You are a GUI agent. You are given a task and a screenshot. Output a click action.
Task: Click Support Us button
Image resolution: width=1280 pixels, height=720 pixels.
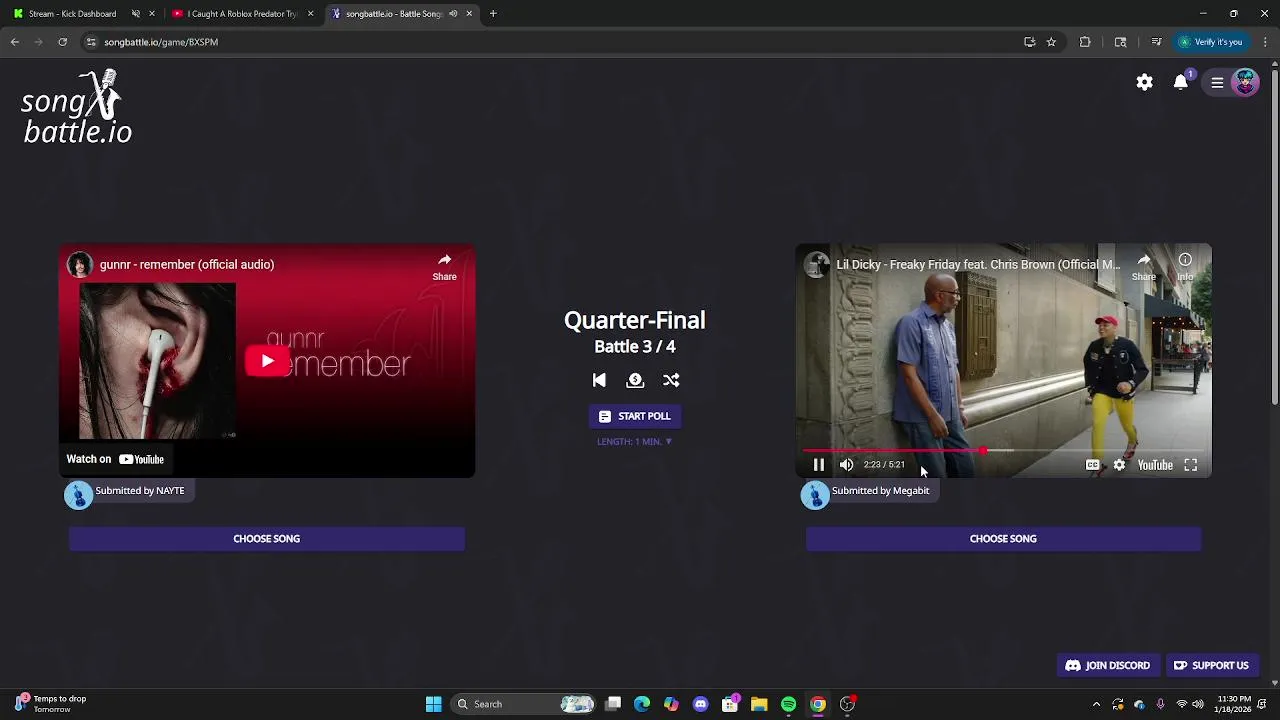[1211, 665]
